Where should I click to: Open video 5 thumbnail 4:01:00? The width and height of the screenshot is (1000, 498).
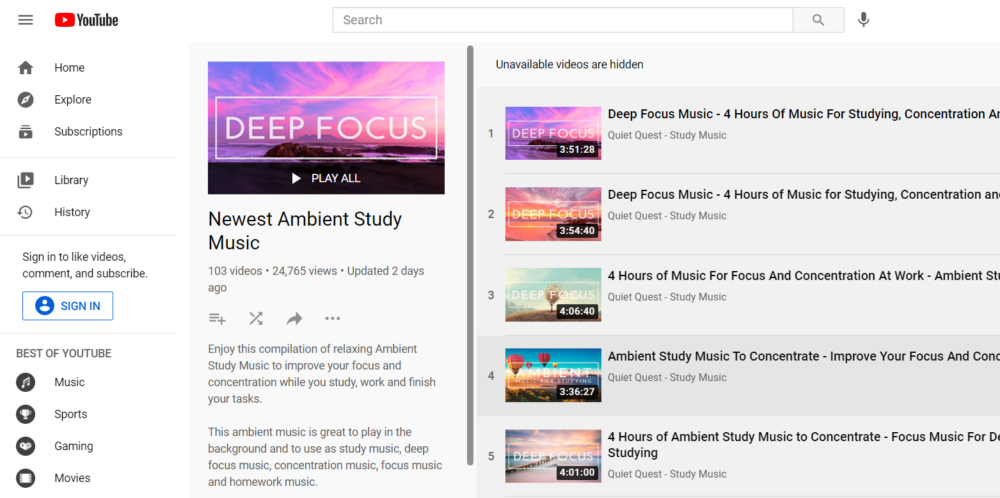tap(553, 456)
